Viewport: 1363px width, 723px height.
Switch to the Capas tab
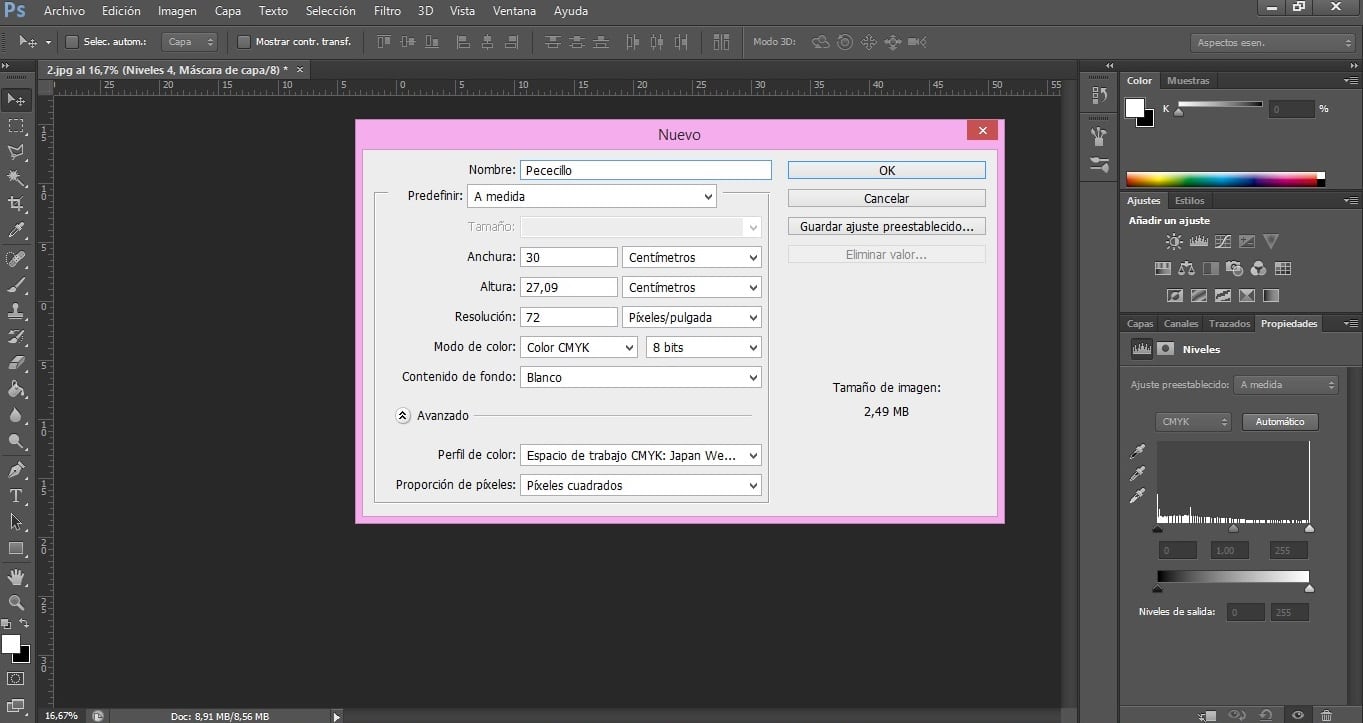click(1140, 323)
